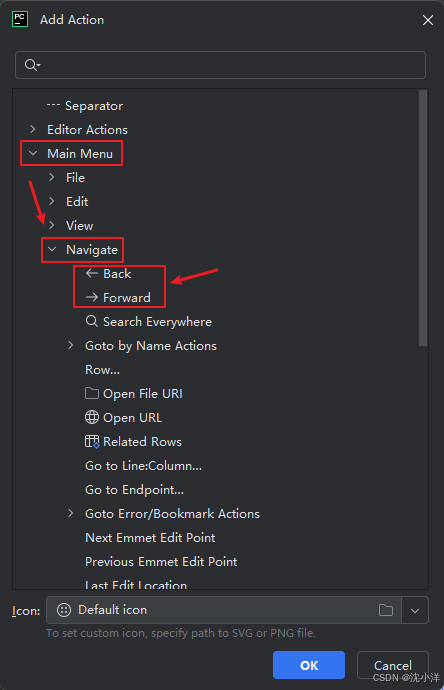Pick the Open File URI folder icon

(x=92, y=393)
